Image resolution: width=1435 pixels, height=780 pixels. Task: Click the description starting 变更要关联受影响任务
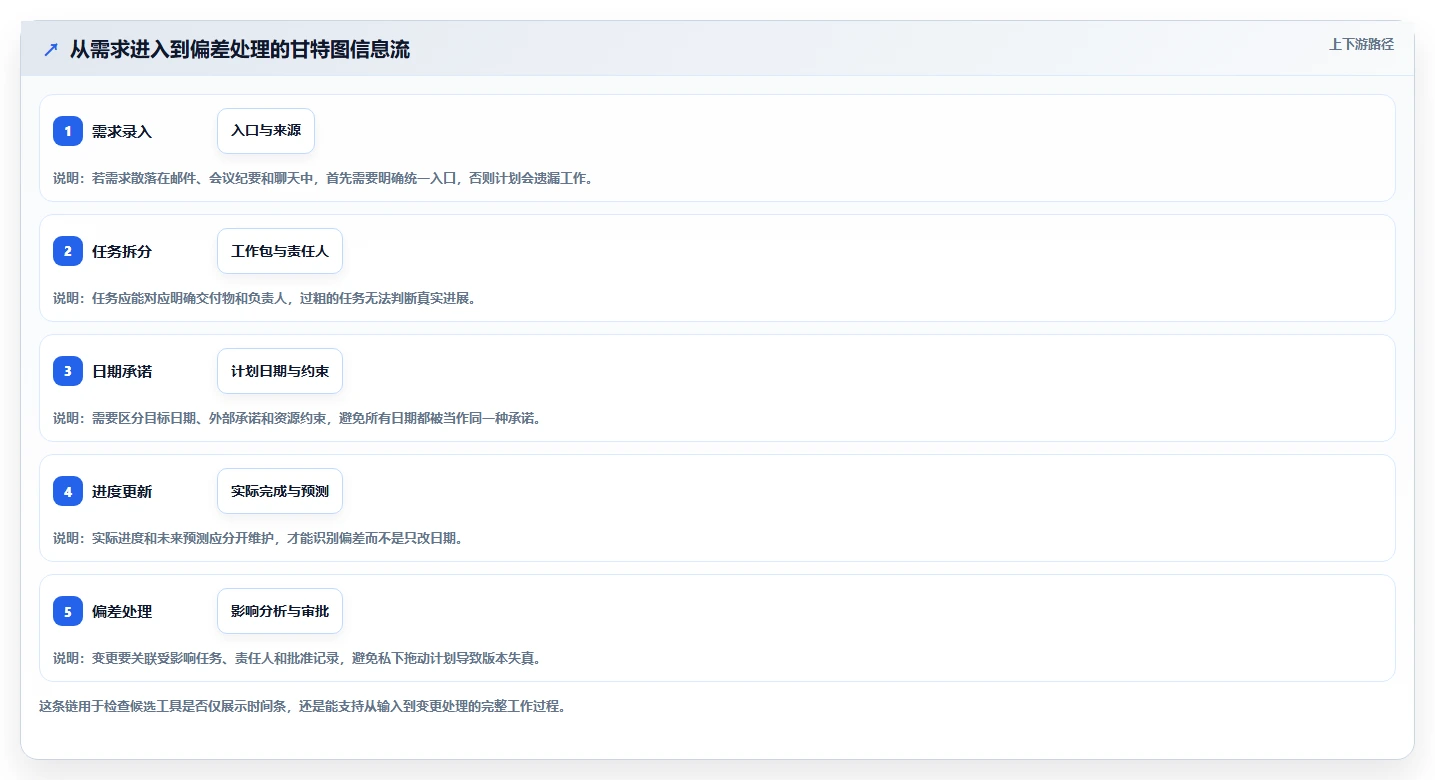pyautogui.click(x=297, y=658)
